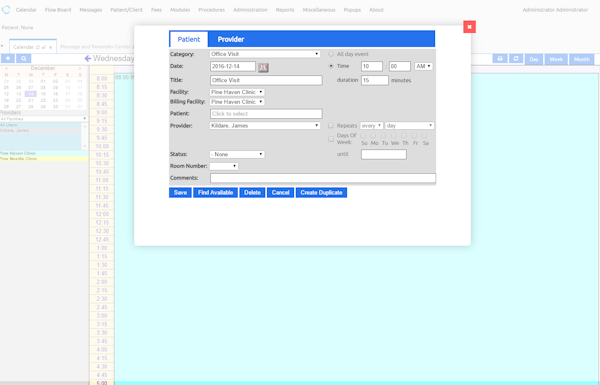600x385 pixels.
Task: Click the printer icon in calendar toolbar
Action: click(x=500, y=59)
